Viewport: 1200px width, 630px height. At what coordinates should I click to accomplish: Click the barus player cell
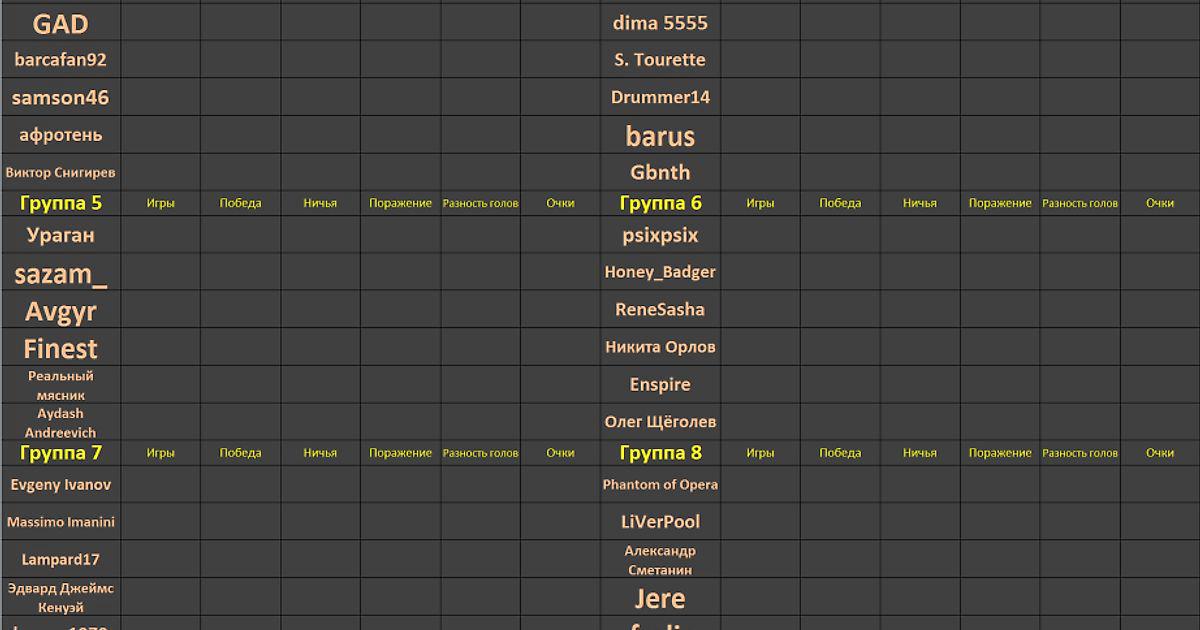point(660,135)
